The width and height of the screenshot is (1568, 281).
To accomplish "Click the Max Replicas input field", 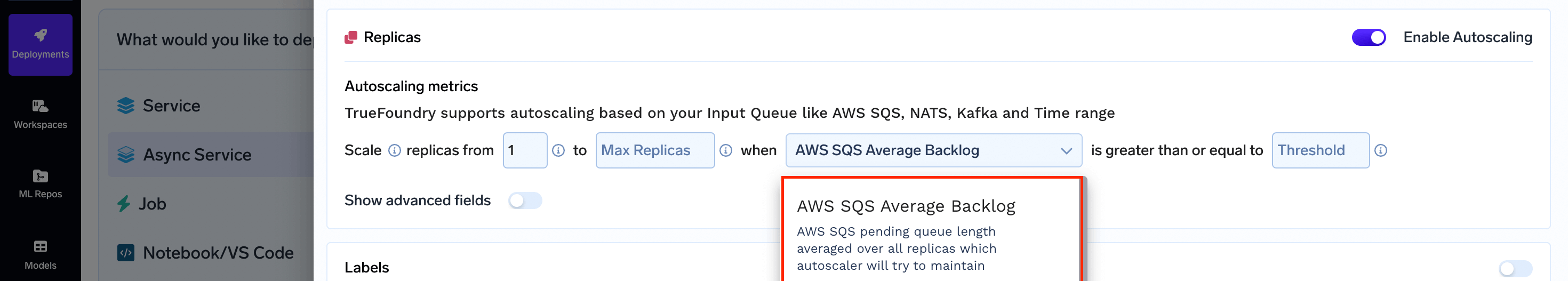I will 655,150.
